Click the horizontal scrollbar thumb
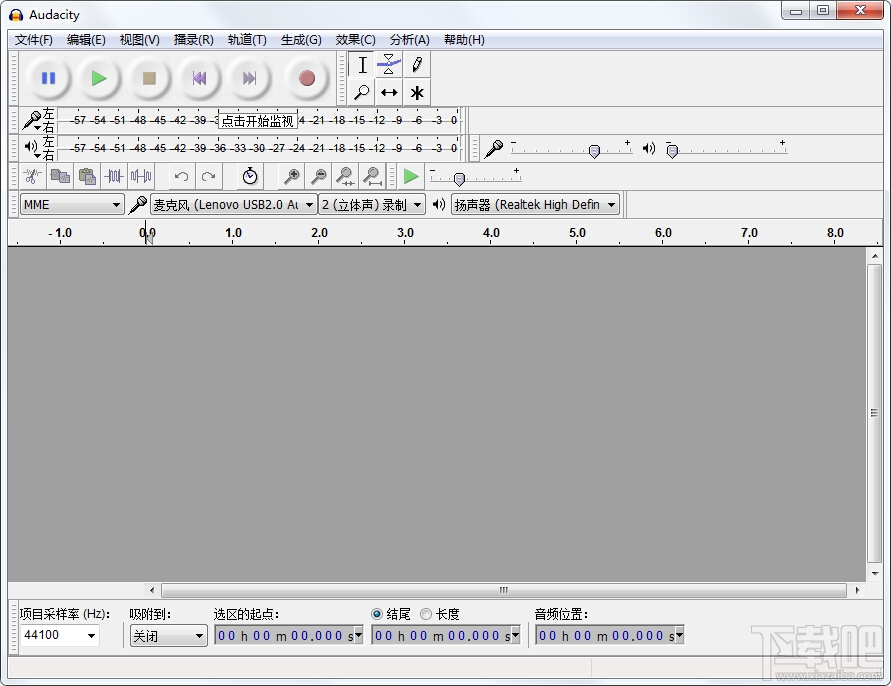The height and width of the screenshot is (686, 891). point(503,590)
